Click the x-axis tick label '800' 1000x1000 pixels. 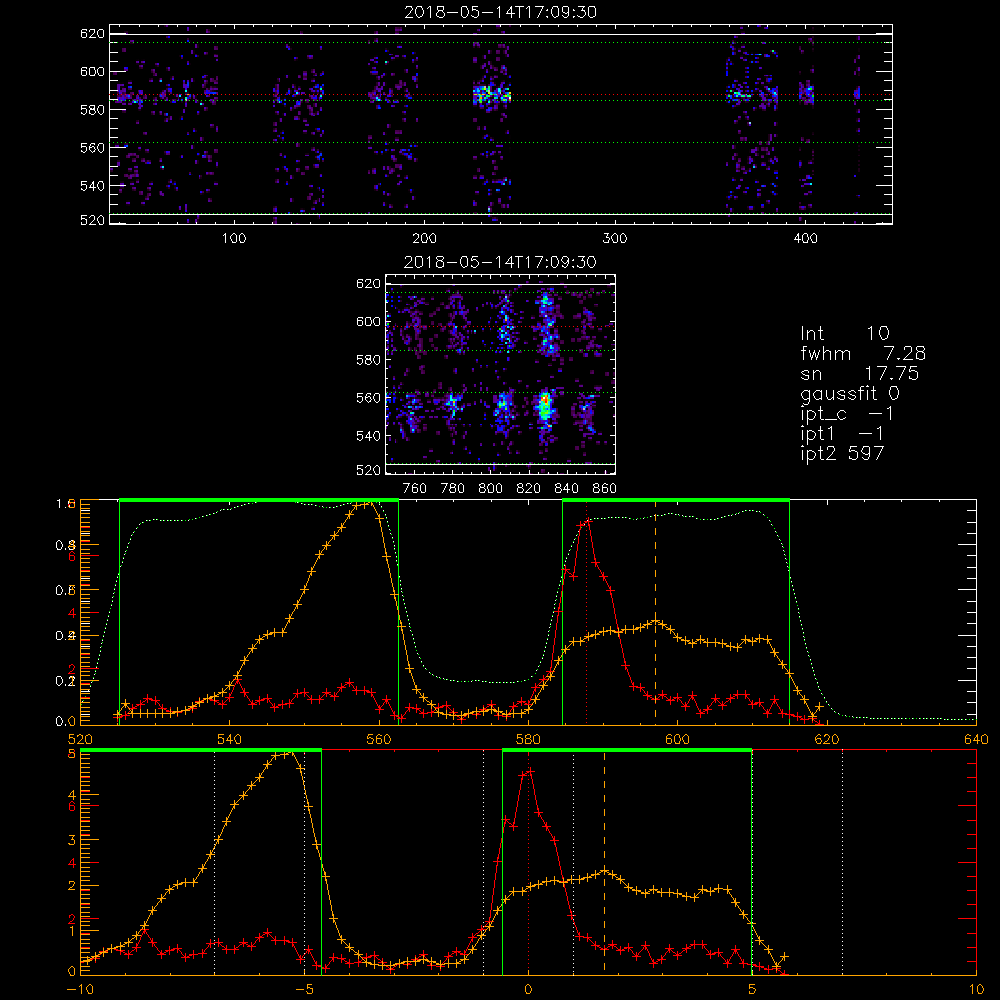coord(490,489)
